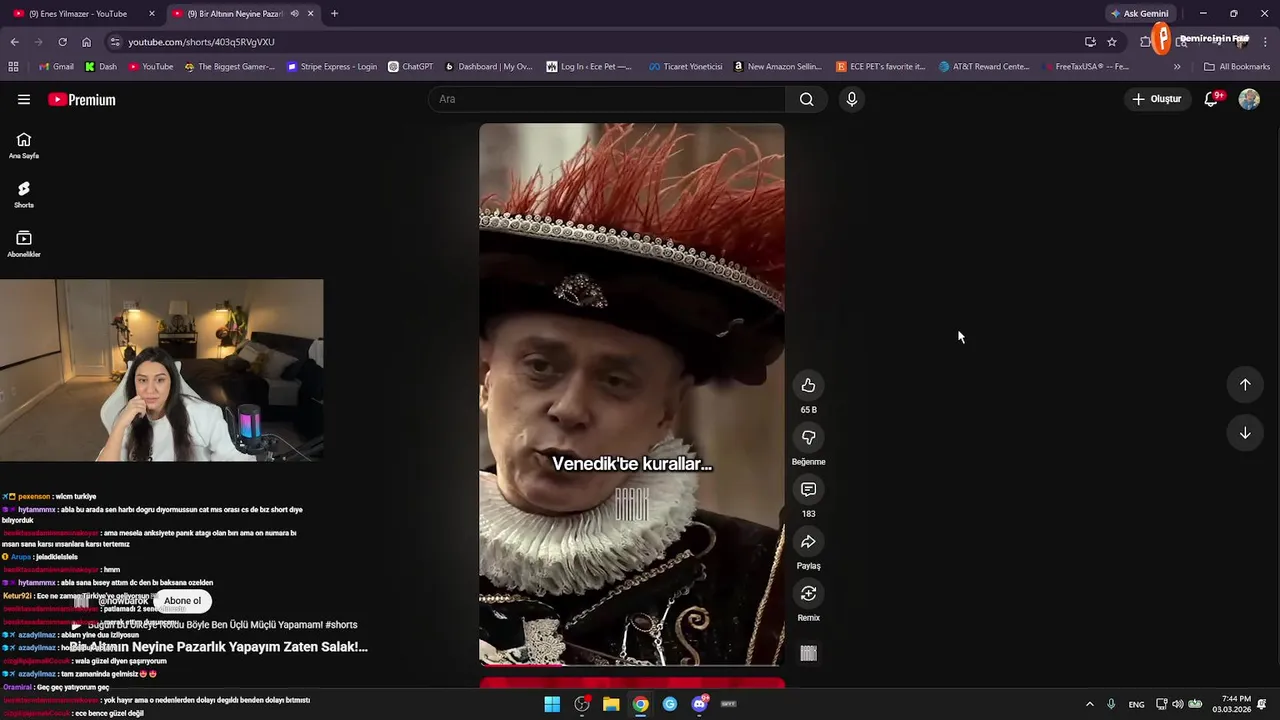Click the address bar URL

click(x=201, y=42)
